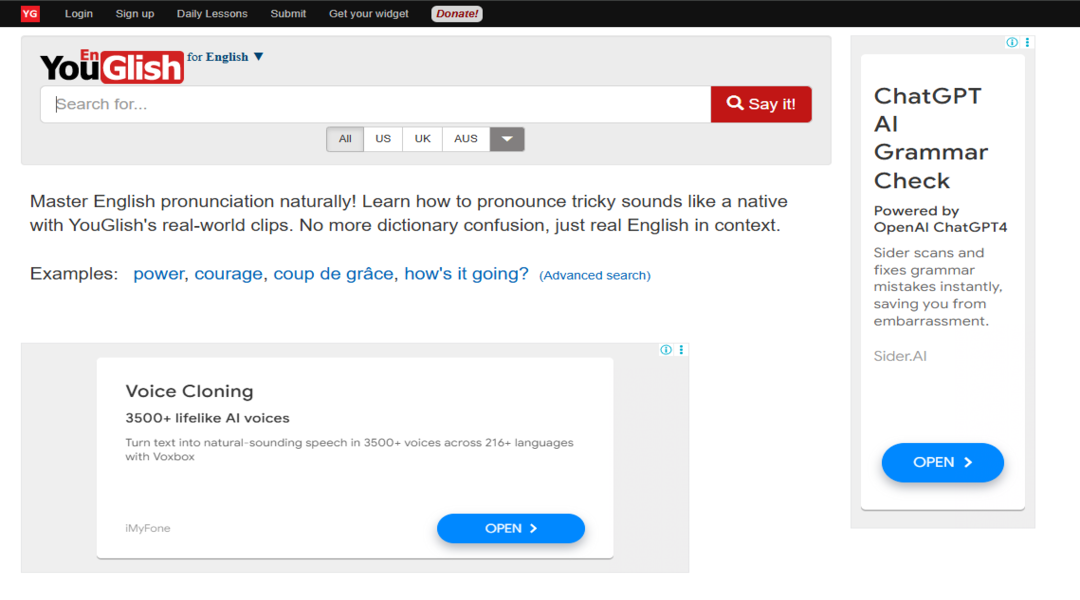Screen dimensions: 1080x600
Task: Select the All accents filter
Action: point(345,139)
